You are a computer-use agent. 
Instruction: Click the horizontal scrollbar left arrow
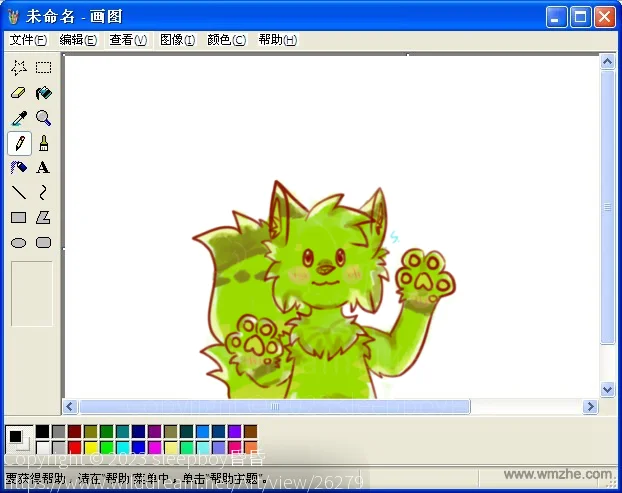coord(70,407)
